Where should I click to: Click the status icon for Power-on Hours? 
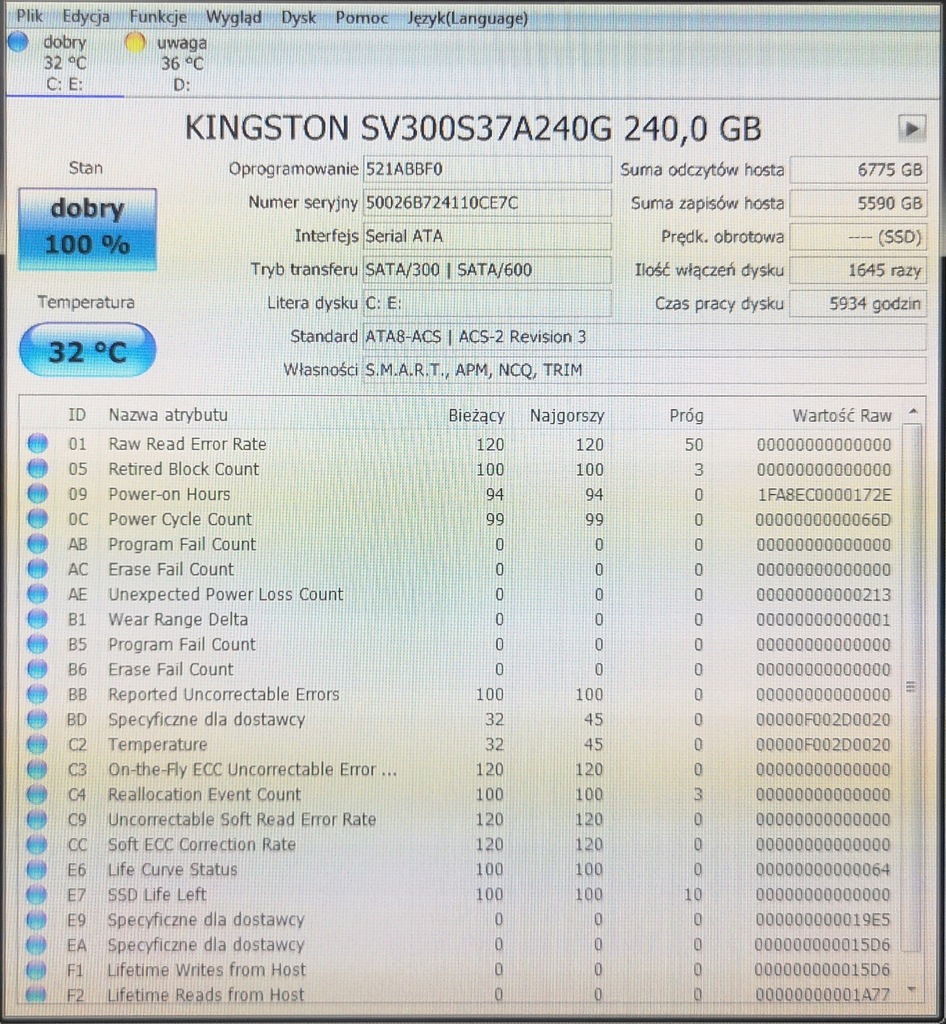pos(38,494)
